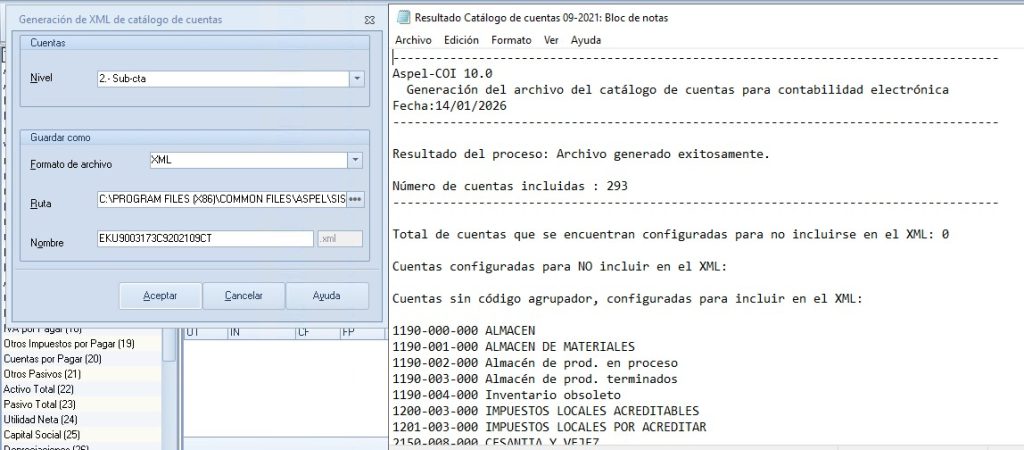Click the IN column header
This screenshot has height=450, width=1024.
tap(261, 332)
